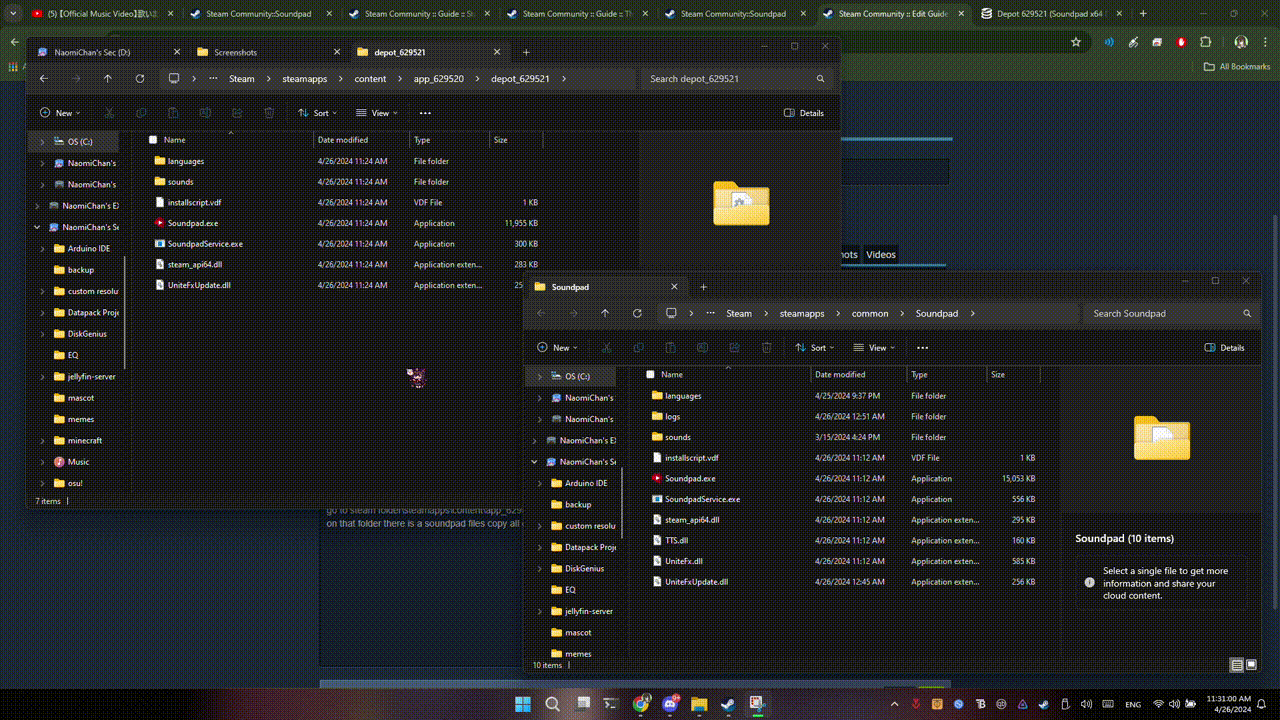Select DiskGenius in Soundpad navigation pane
The width and height of the screenshot is (1280, 720).
pyautogui.click(x=584, y=568)
